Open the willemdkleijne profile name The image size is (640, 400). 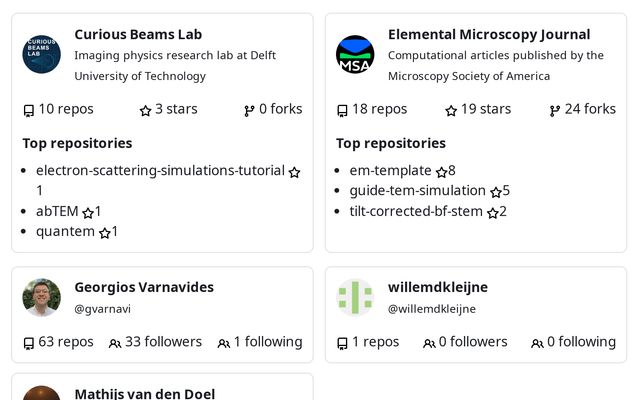coord(438,287)
